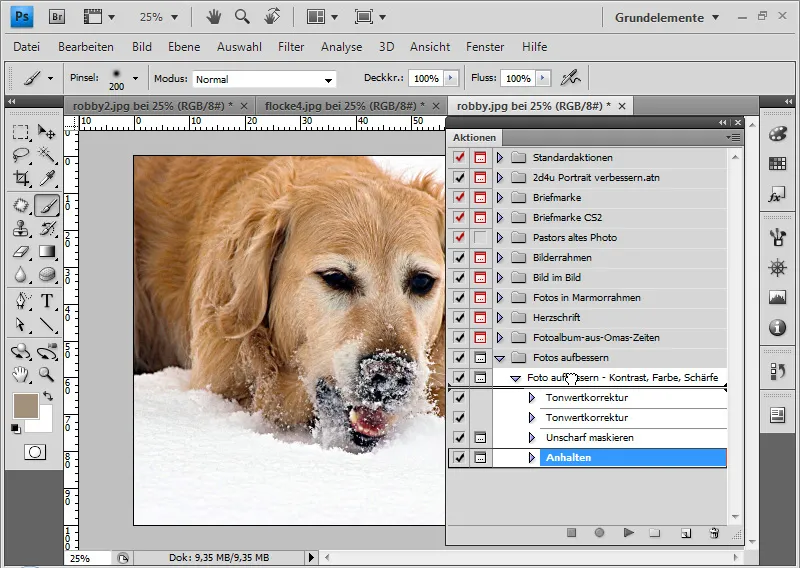Select the 3D Orbit camera tool
The image size is (800, 568).
(47, 352)
